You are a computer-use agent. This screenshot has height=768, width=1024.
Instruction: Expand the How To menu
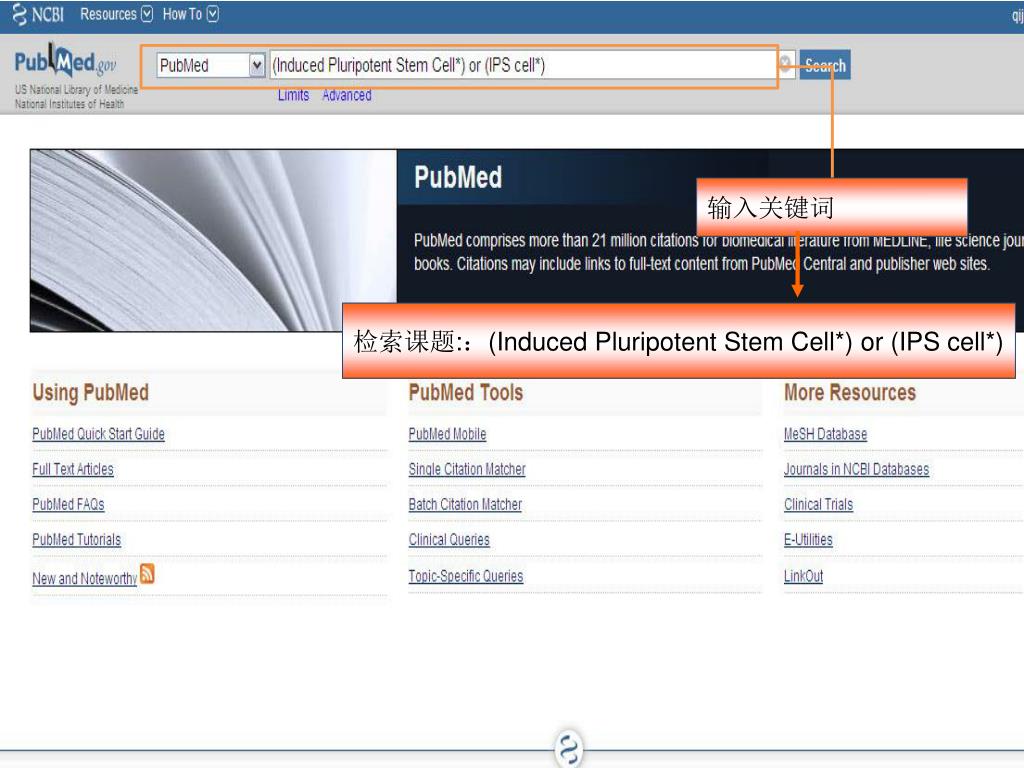click(190, 14)
